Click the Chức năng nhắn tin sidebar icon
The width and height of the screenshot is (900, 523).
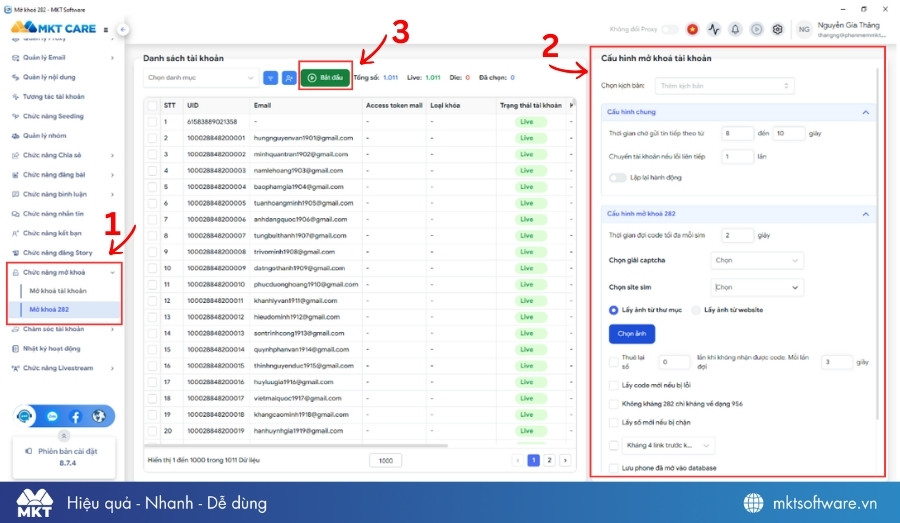point(15,214)
